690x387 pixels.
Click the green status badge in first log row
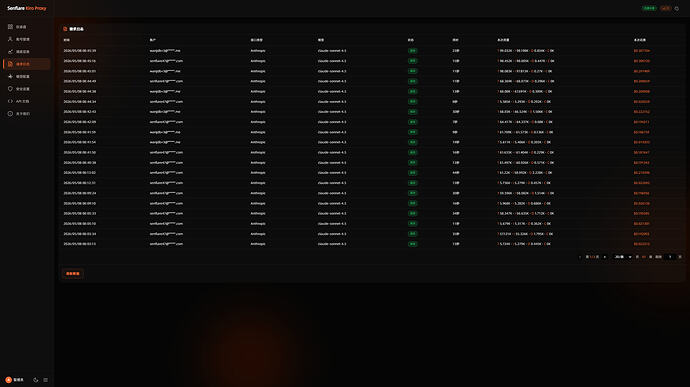(412, 51)
